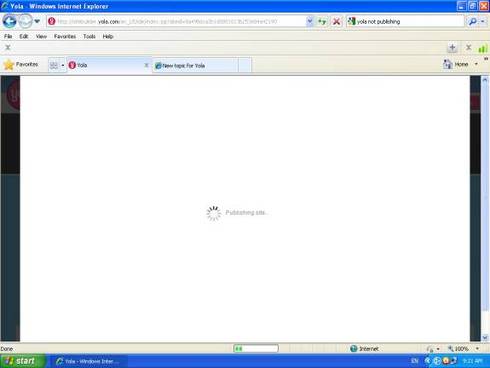Viewport: 490px width, 368px height.
Task: Switch to 'New topic for Yola' tab
Action: click(195, 66)
